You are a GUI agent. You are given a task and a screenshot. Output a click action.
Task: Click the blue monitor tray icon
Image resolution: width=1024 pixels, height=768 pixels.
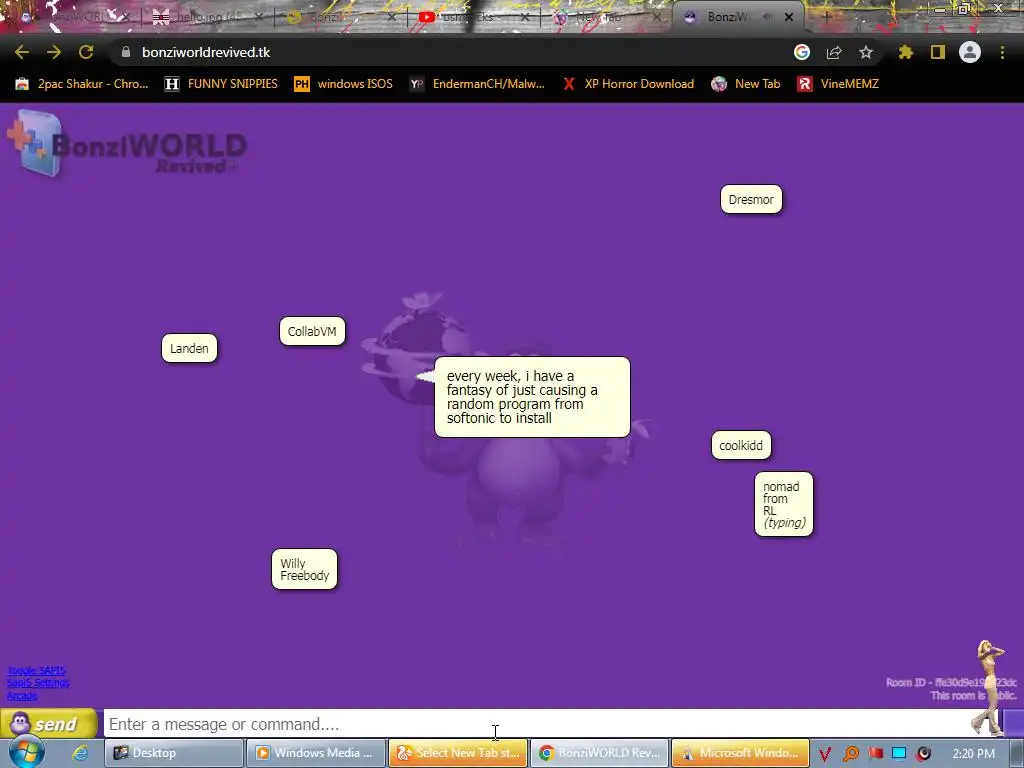point(899,753)
